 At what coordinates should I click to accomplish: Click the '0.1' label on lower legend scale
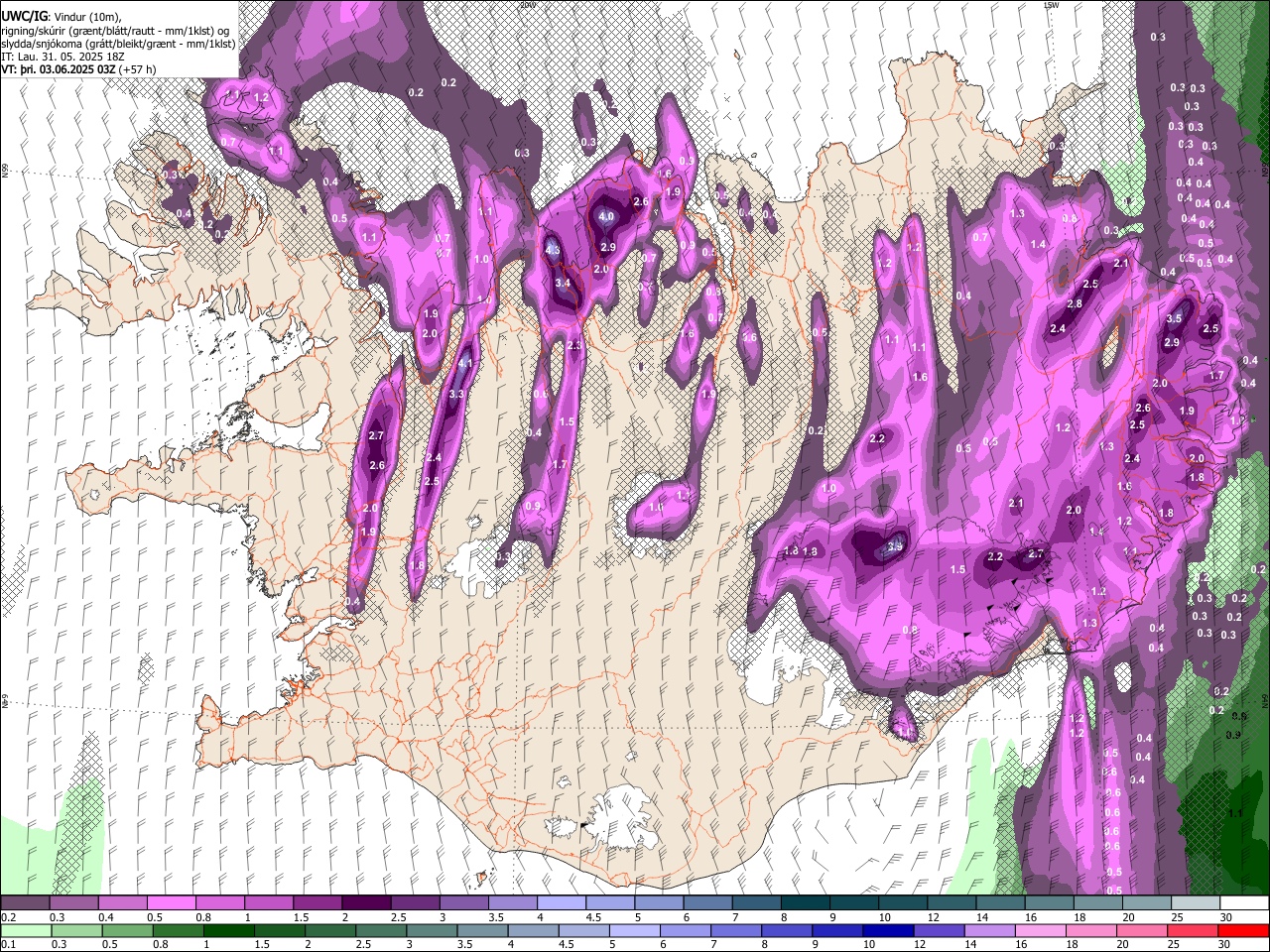[8, 945]
